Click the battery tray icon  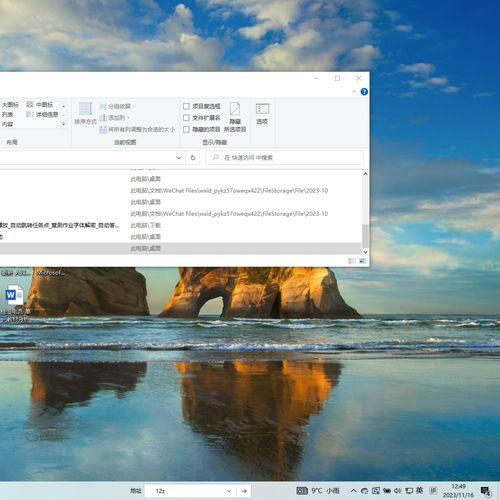click(387, 491)
